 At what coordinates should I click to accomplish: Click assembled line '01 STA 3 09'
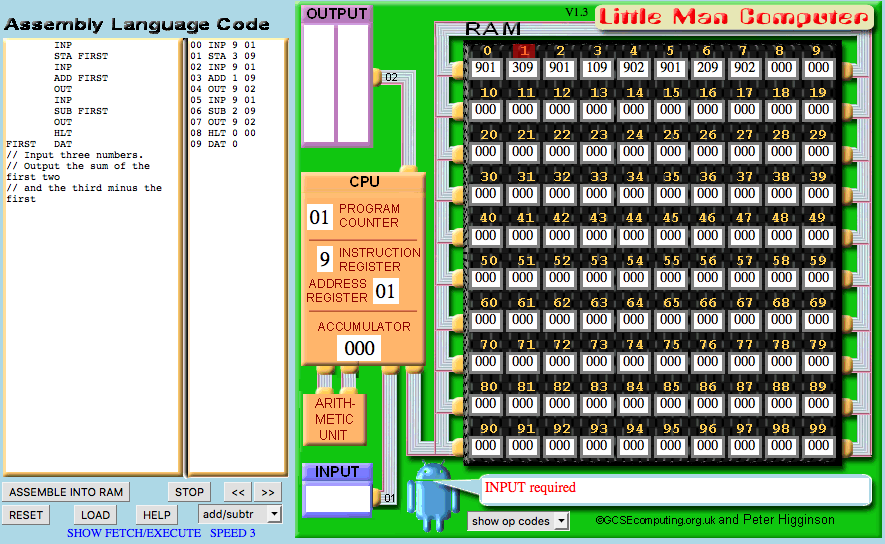[x=223, y=56]
